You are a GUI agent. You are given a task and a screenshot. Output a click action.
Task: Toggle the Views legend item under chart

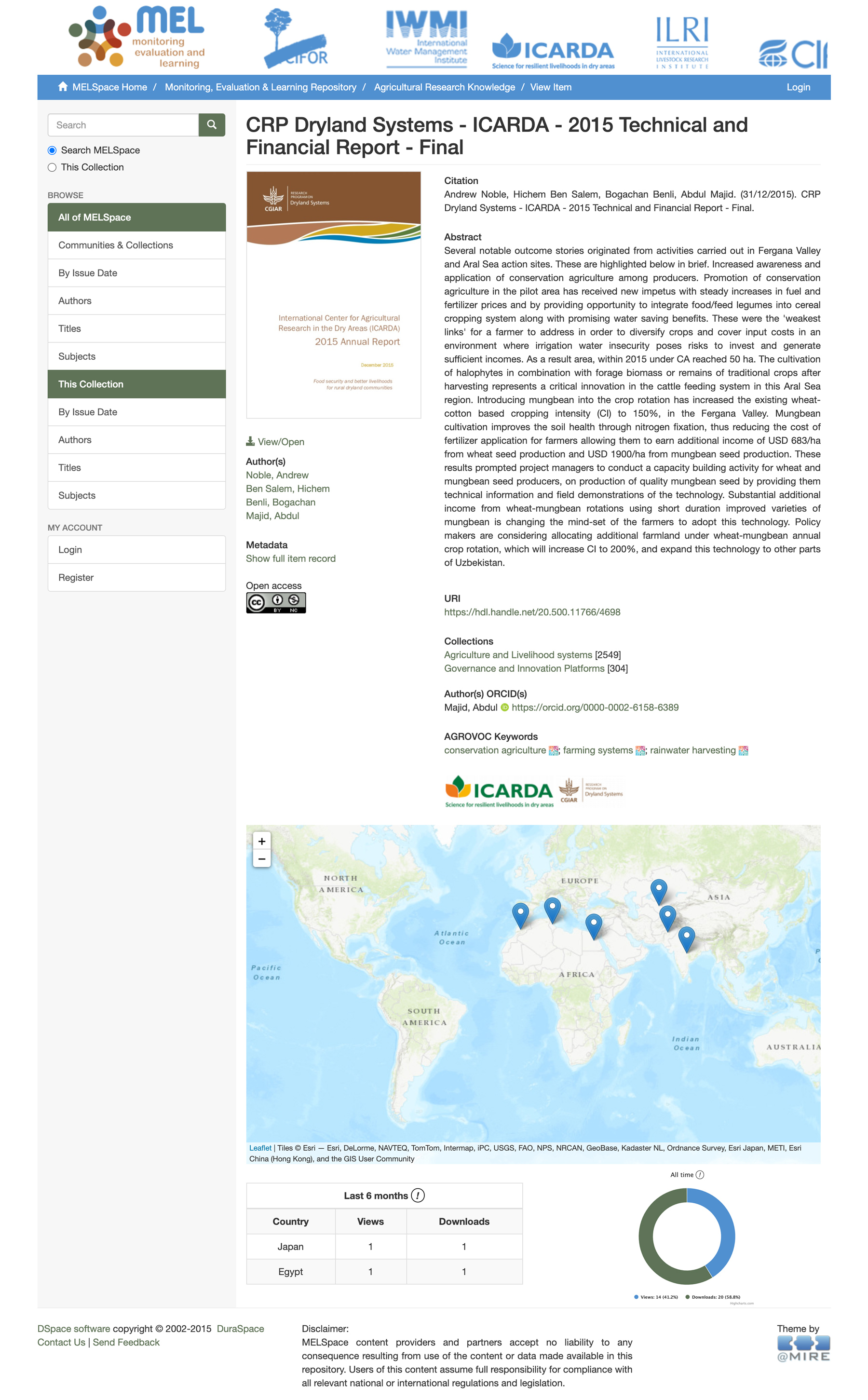(656, 1297)
